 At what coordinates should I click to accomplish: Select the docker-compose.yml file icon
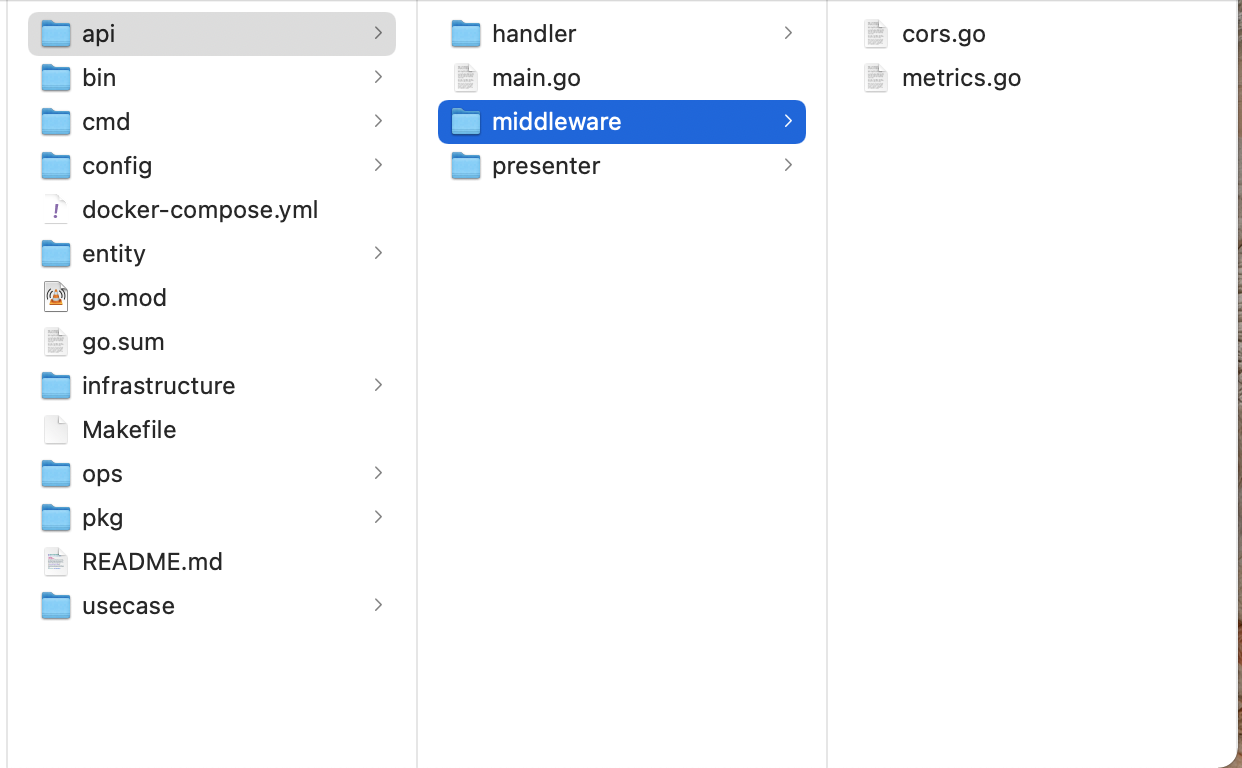pyautogui.click(x=56, y=210)
